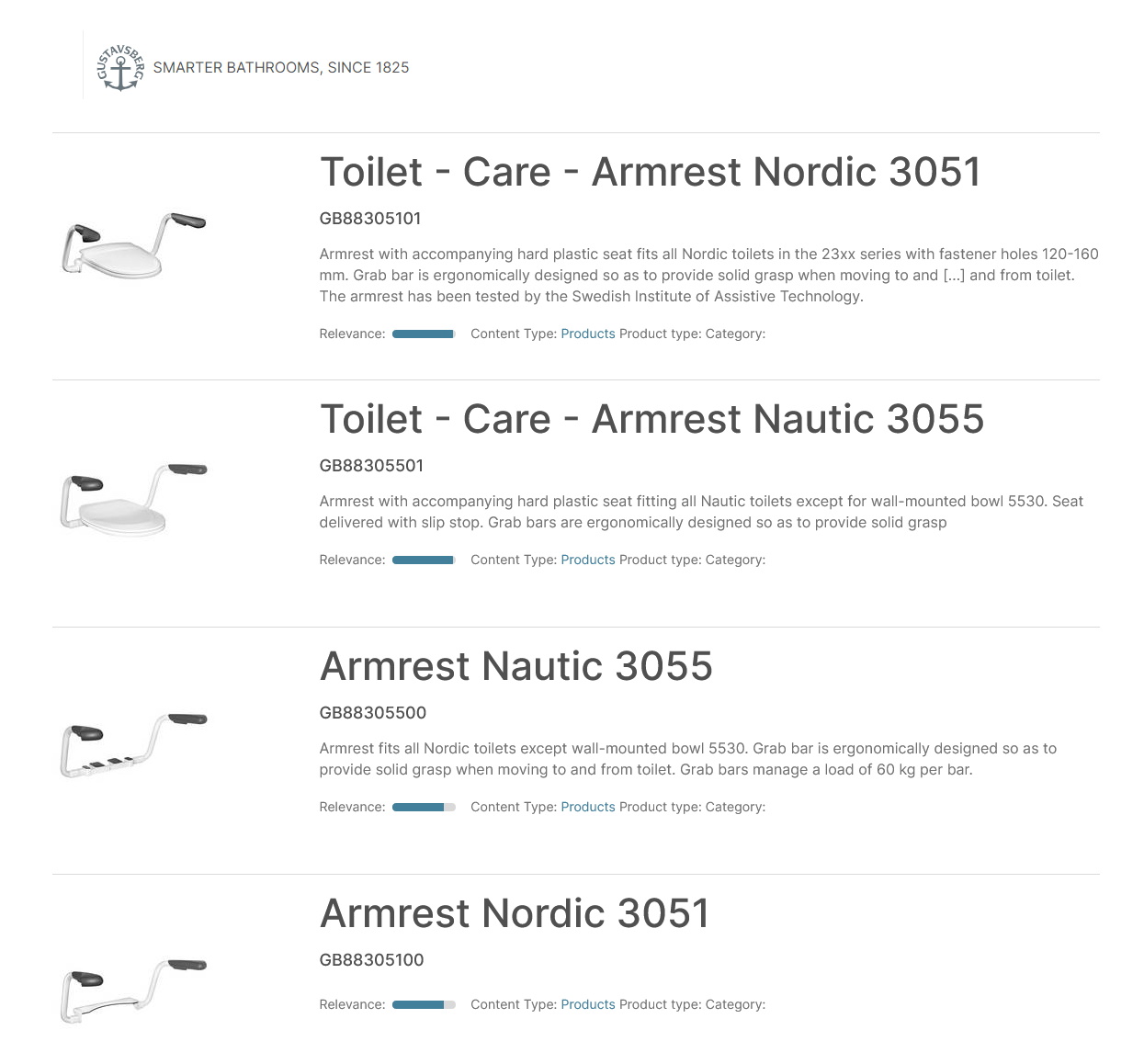Open the Armrest Nautic 3055 result title
Image resolution: width=1144 pixels, height=1064 pixels.
(515, 667)
